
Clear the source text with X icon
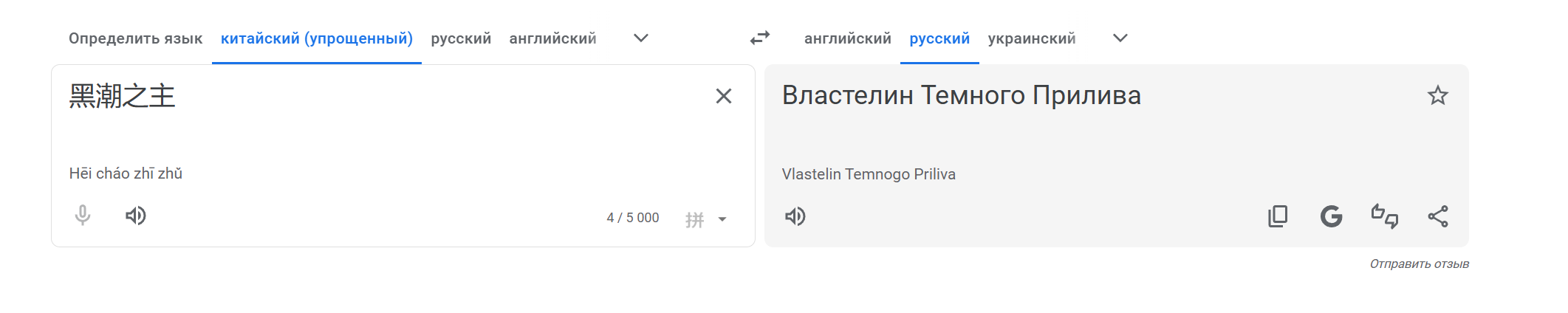[723, 96]
